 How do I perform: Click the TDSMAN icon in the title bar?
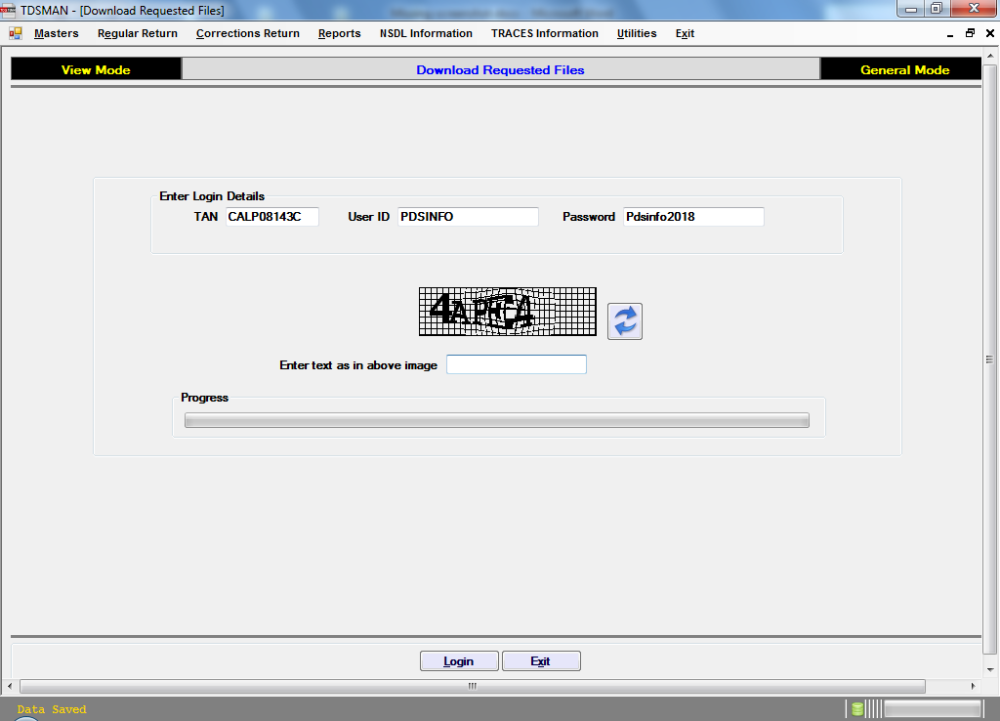11,9
